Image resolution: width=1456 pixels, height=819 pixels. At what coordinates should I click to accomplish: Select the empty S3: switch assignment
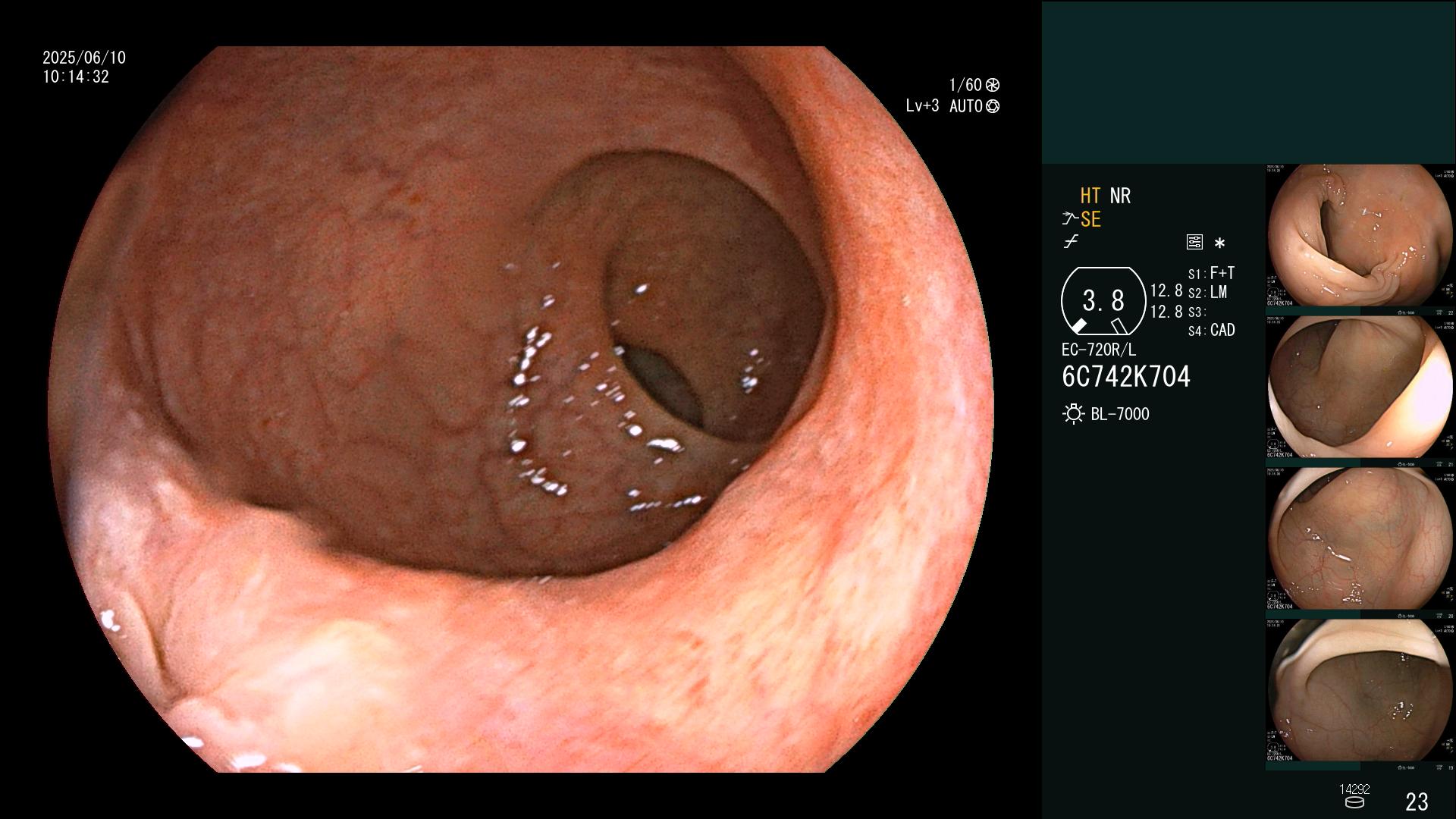click(1197, 312)
